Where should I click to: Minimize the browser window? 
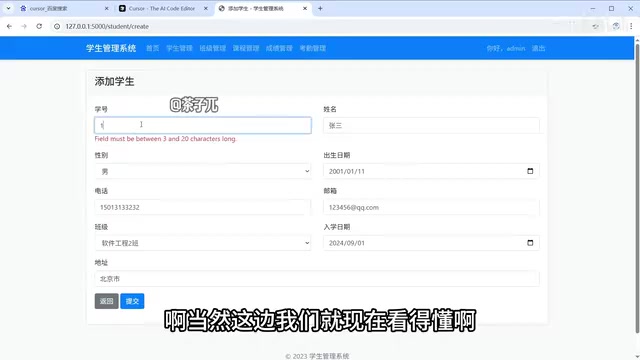coord(593,8)
